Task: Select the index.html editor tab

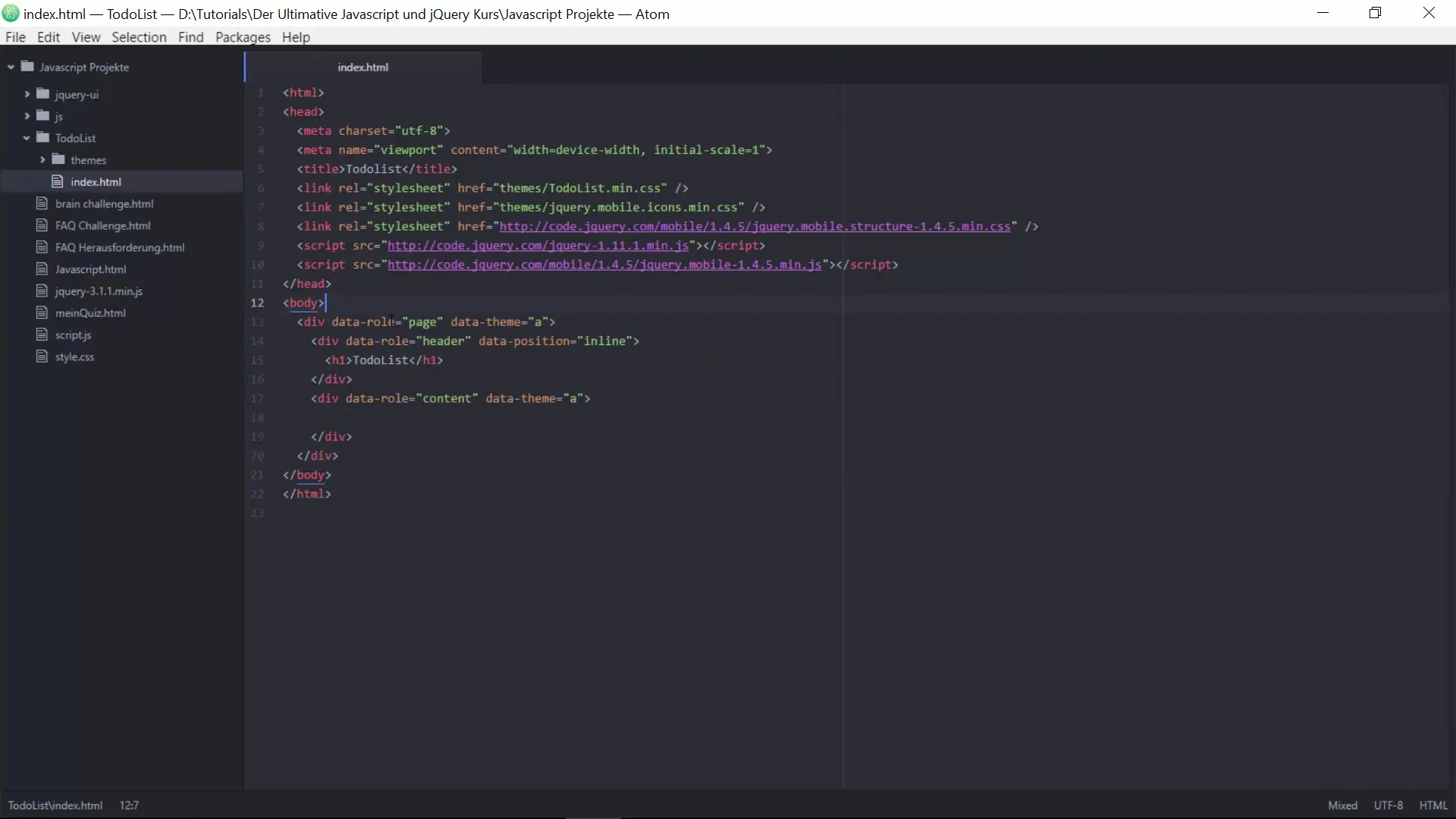Action: [x=363, y=67]
